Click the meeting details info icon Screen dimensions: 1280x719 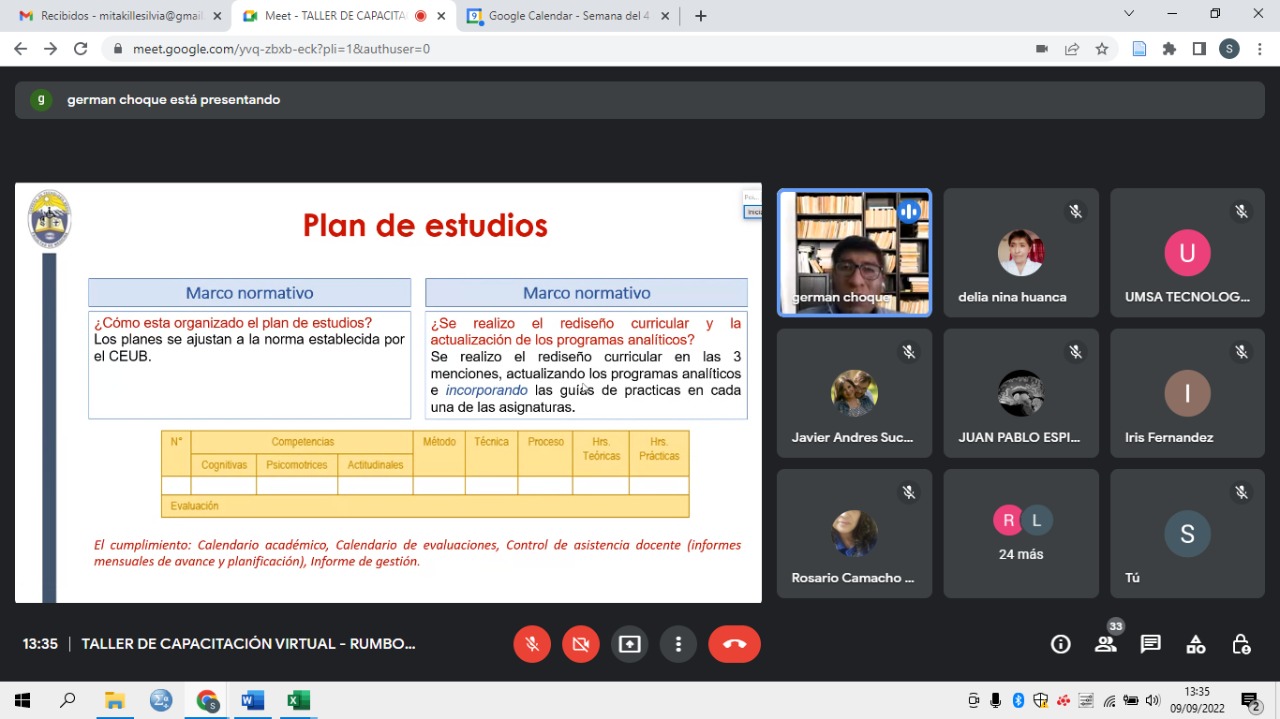1061,644
